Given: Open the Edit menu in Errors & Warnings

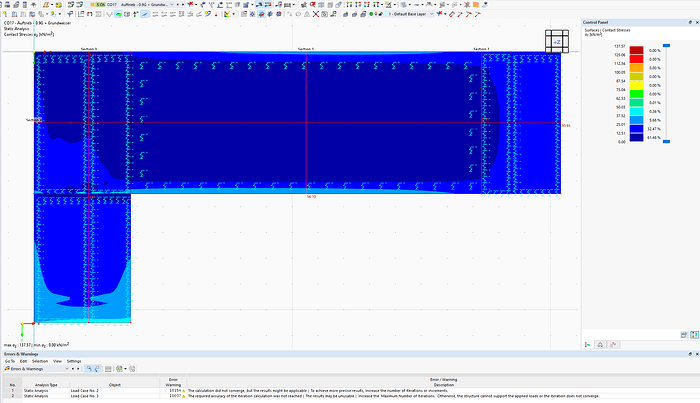Looking at the screenshot, I should pyautogui.click(x=23, y=361).
